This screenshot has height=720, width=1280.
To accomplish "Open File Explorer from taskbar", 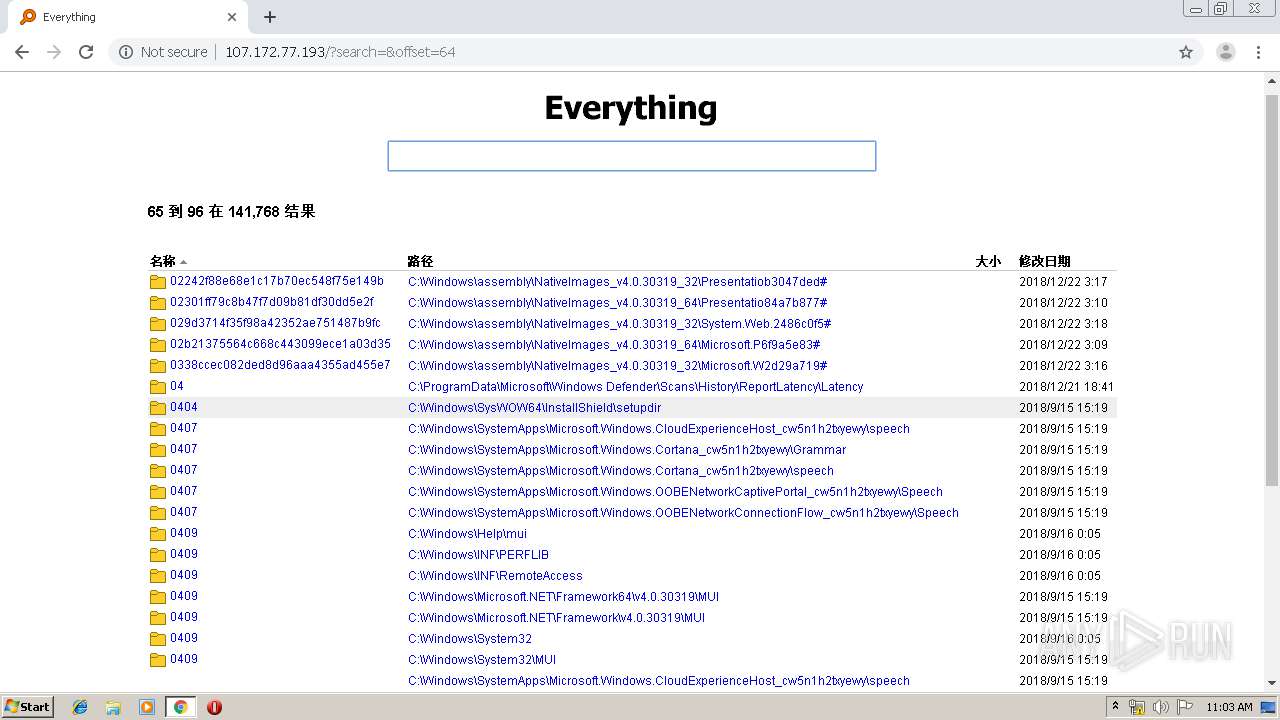I will click(113, 707).
